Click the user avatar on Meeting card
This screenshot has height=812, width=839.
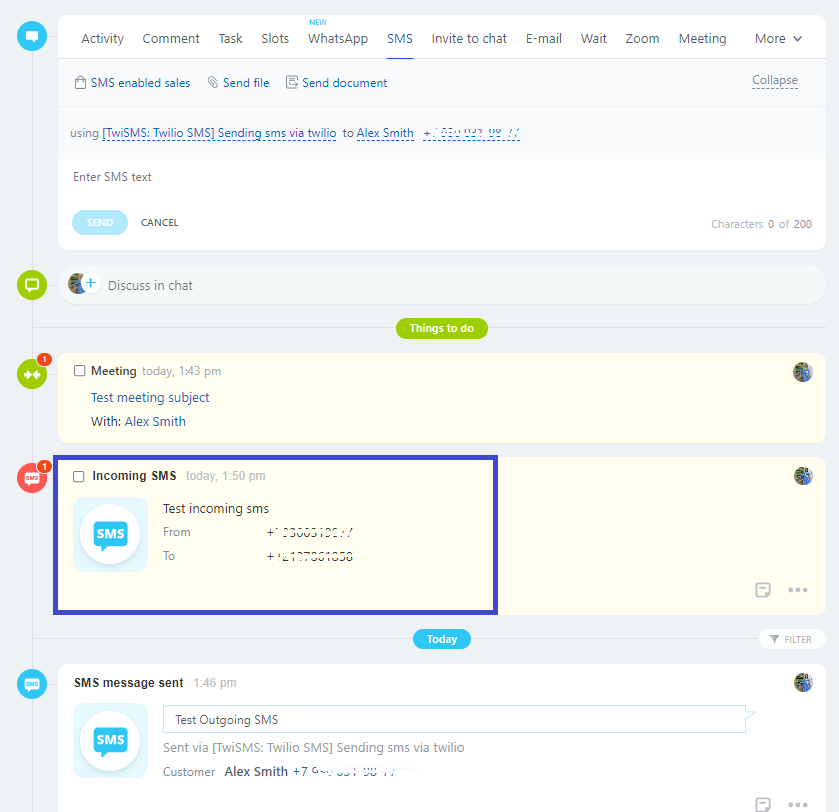[x=802, y=372]
